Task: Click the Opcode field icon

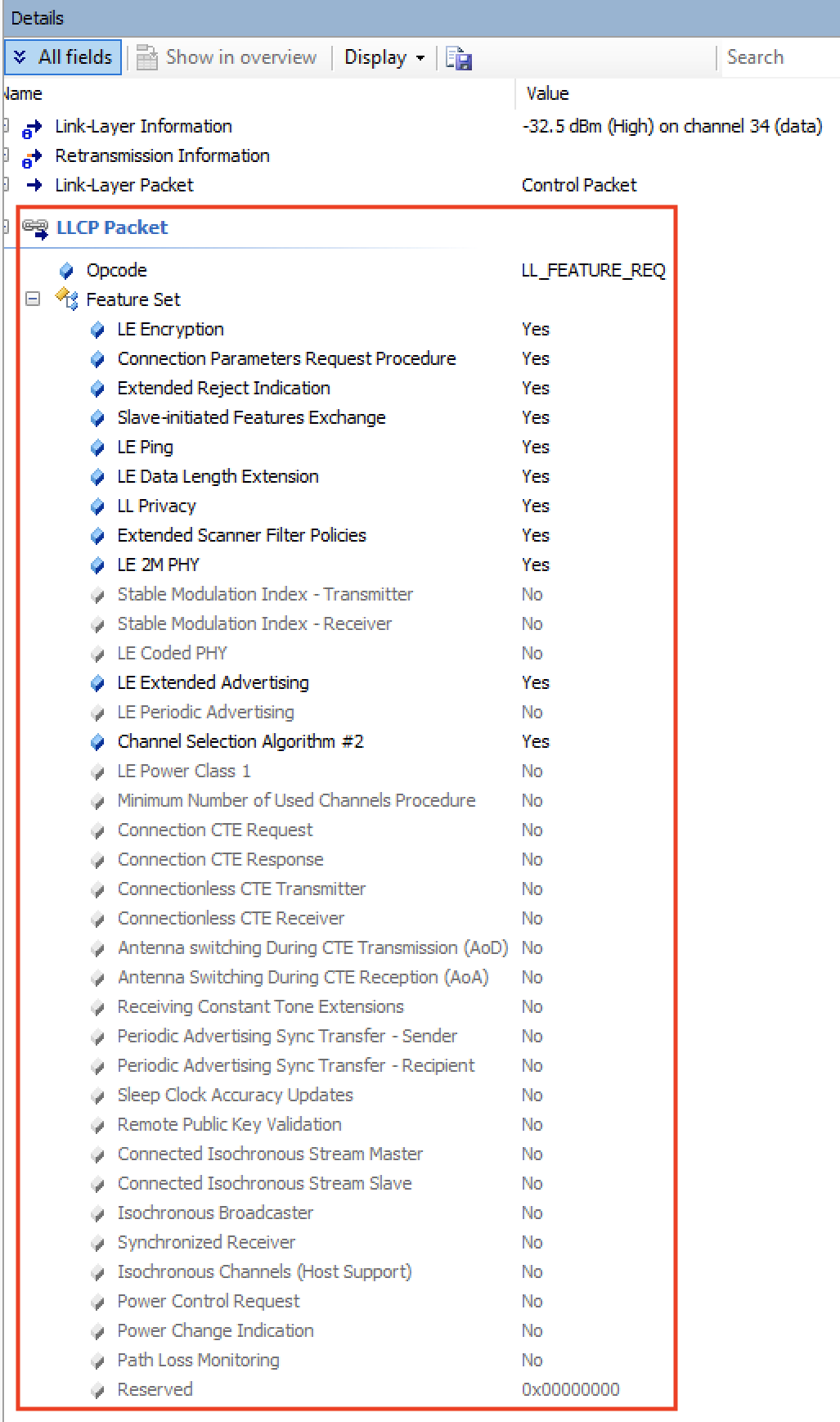Action: point(66,271)
